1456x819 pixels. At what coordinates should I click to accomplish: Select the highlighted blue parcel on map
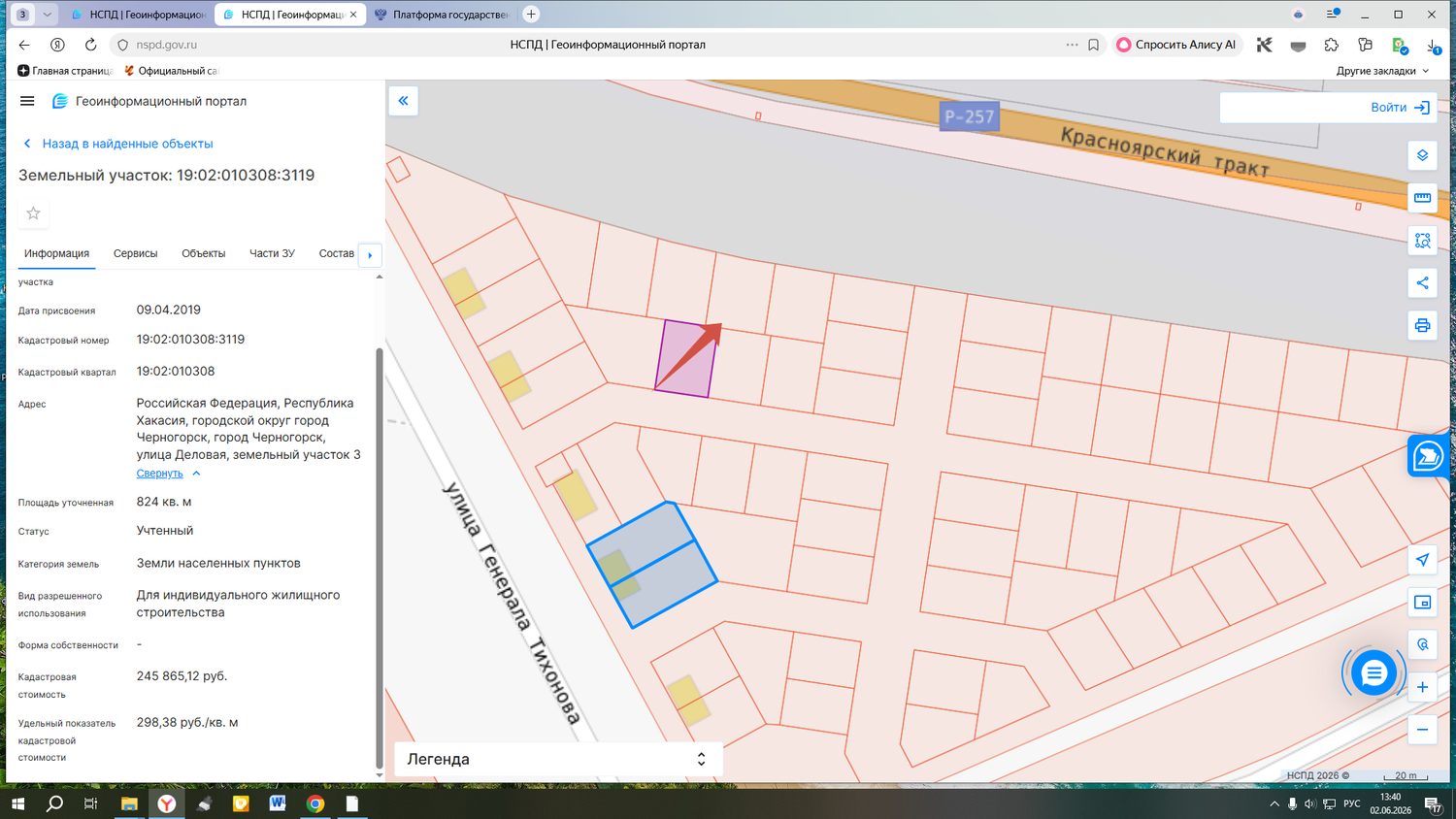point(651,565)
